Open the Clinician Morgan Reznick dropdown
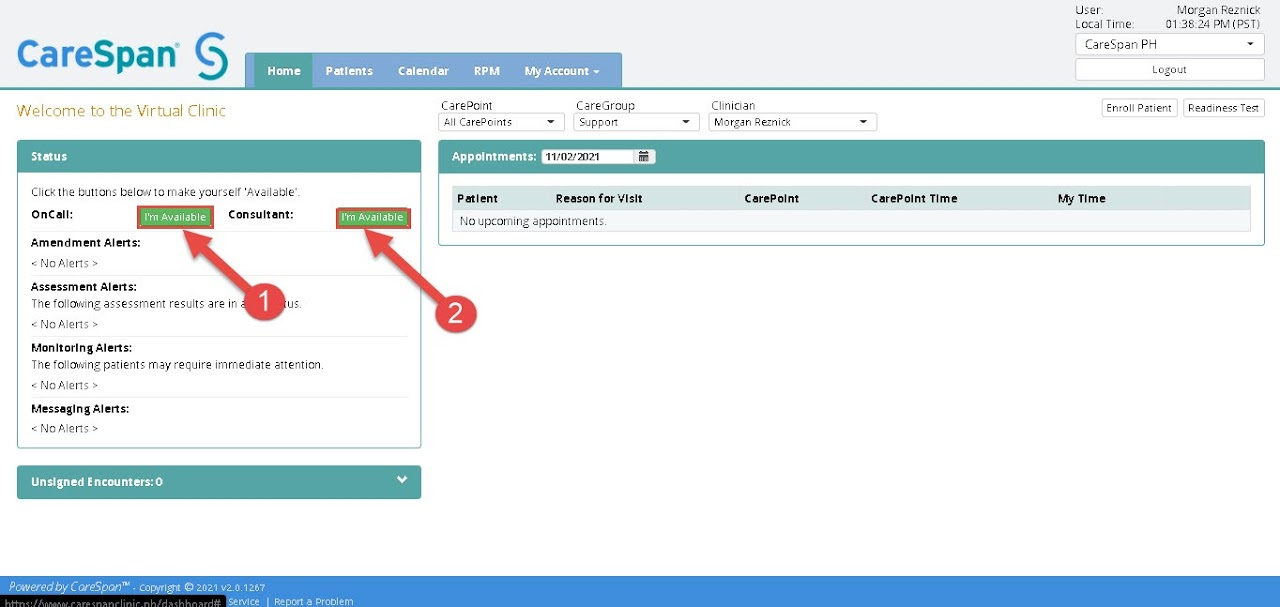 pos(793,122)
